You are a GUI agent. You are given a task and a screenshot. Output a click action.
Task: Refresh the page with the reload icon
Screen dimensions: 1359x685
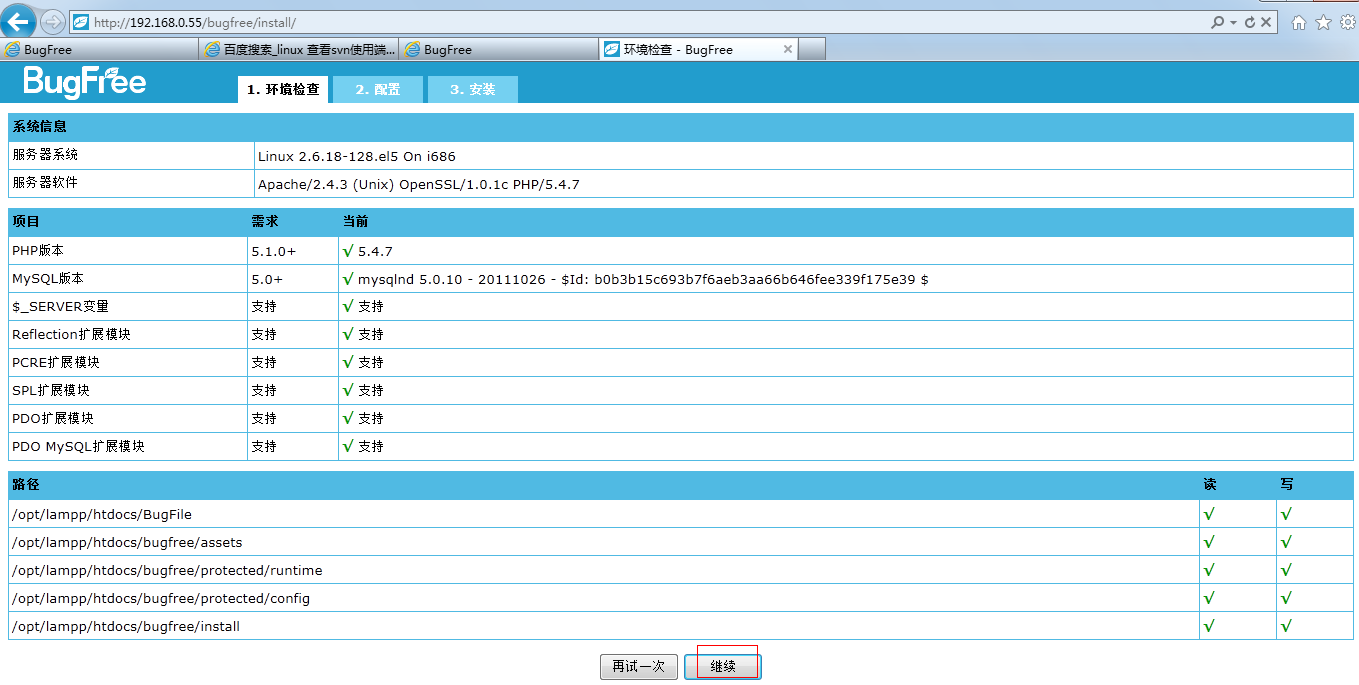1250,22
